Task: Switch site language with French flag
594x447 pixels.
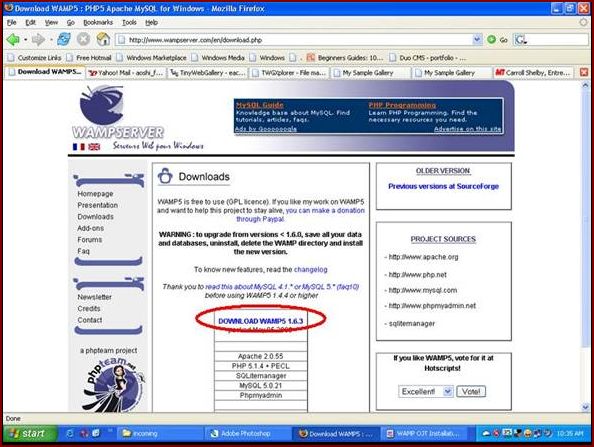Action: coord(78,147)
